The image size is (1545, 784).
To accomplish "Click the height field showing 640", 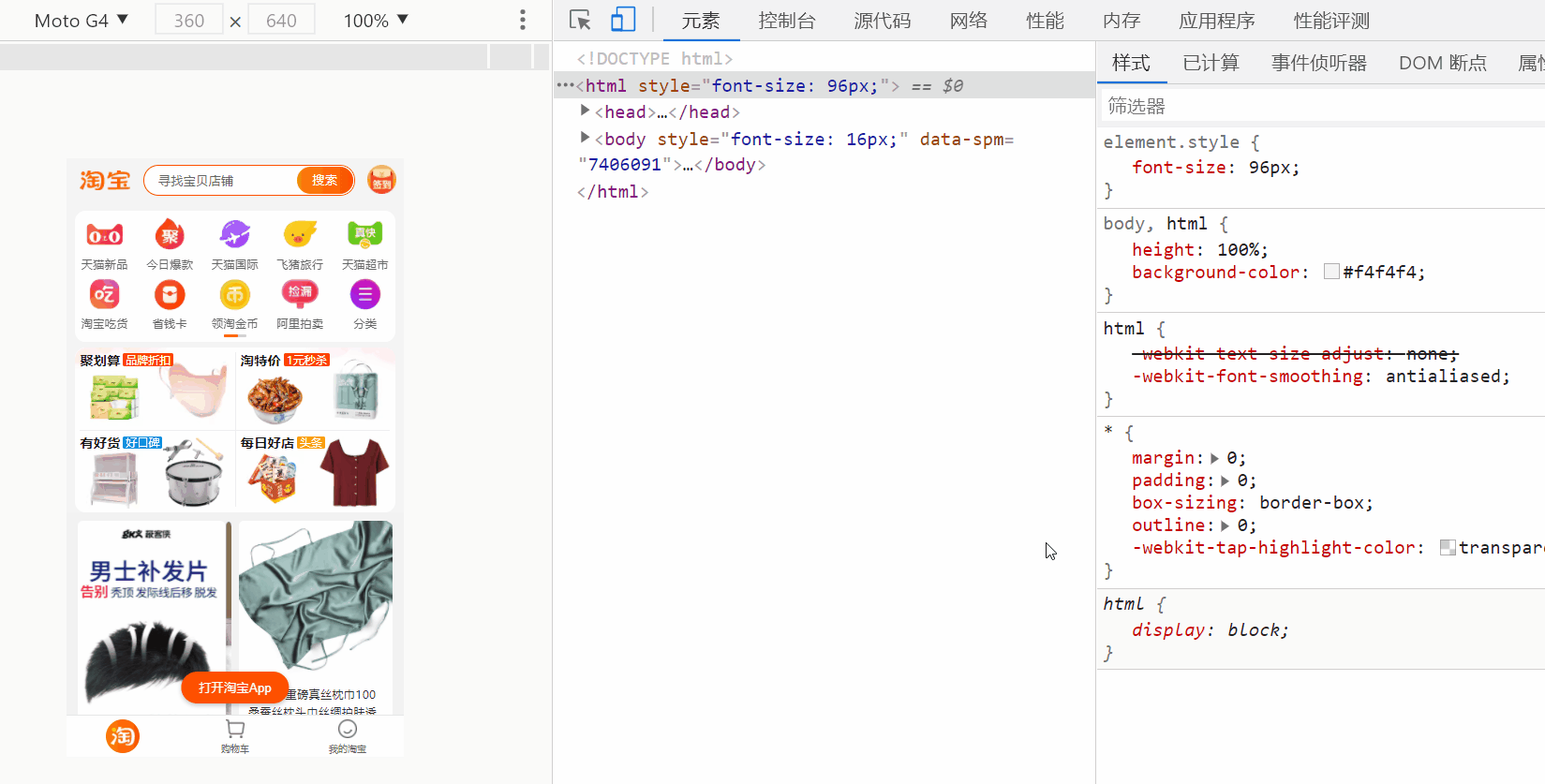I will coord(281,20).
